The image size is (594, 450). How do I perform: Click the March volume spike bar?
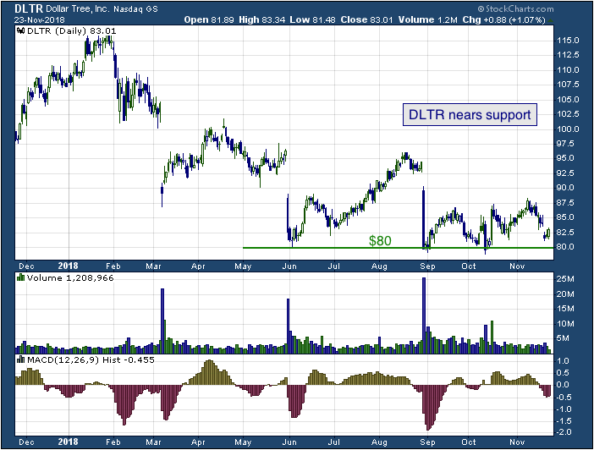coord(163,321)
